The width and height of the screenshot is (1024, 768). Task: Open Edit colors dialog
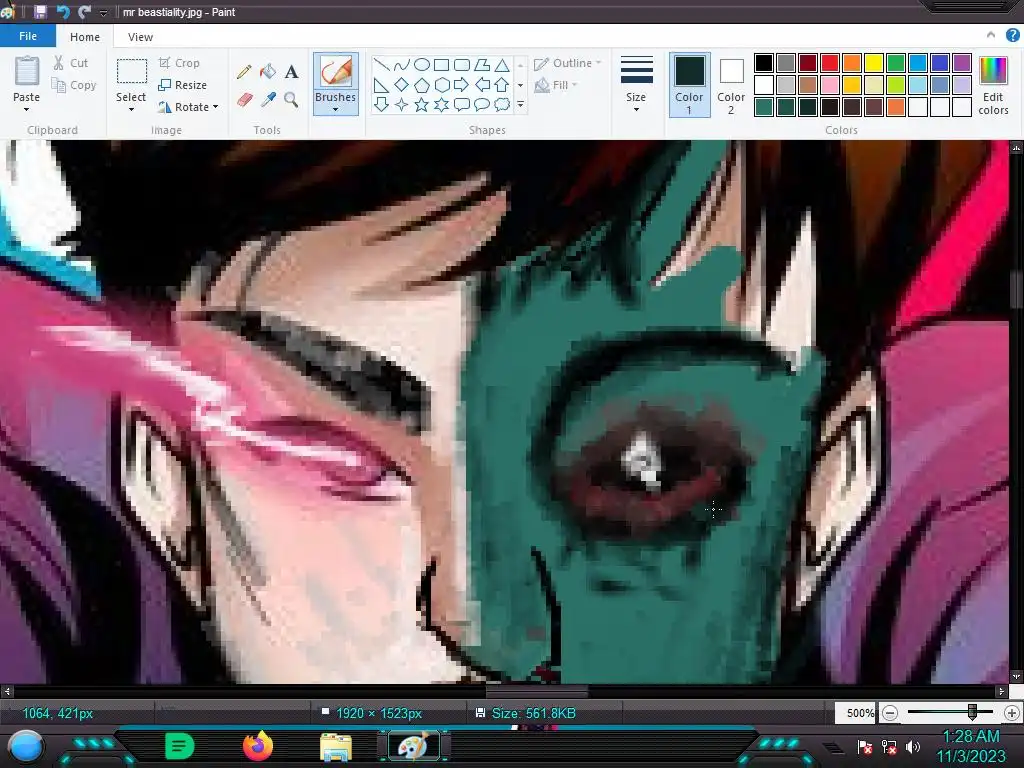993,85
